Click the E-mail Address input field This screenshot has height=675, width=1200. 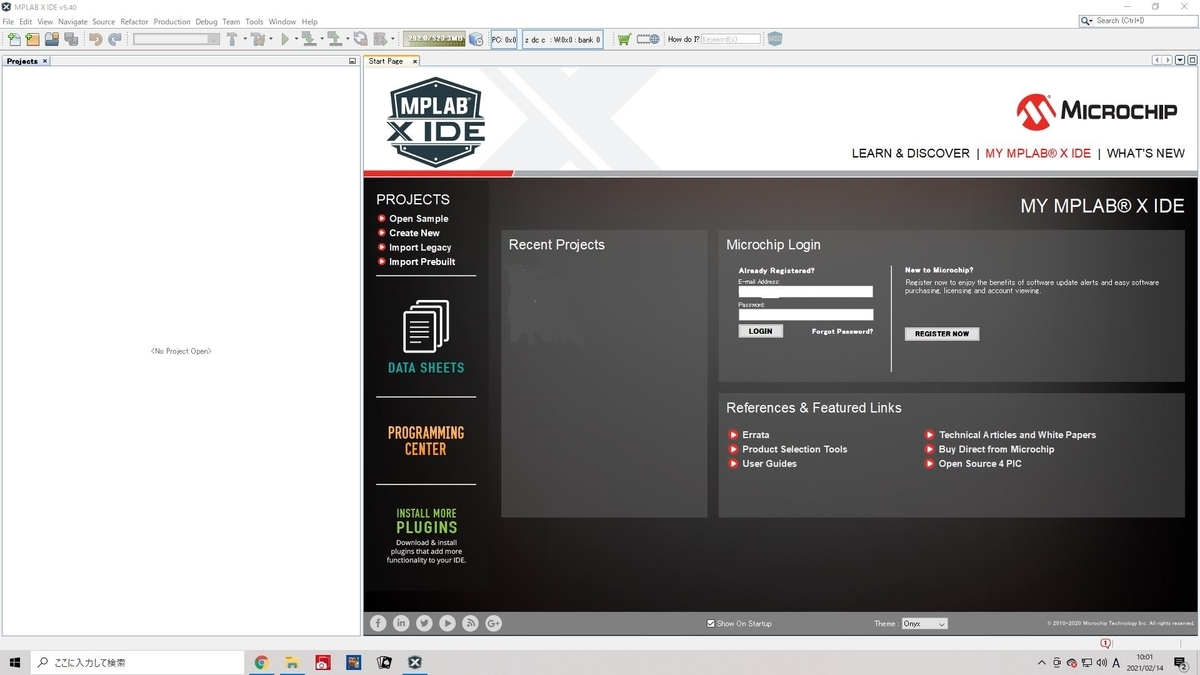pyautogui.click(x=806, y=292)
